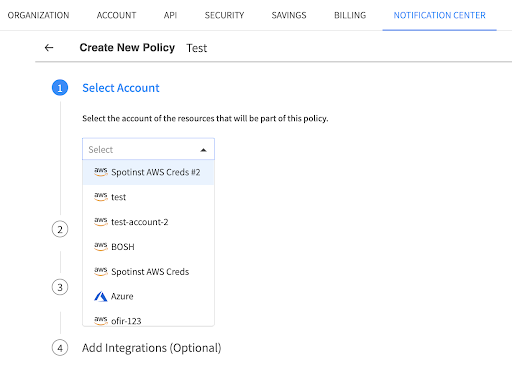The width and height of the screenshot is (512, 376).
Task: Jump to step 3 circle
Action: [x=60, y=287]
